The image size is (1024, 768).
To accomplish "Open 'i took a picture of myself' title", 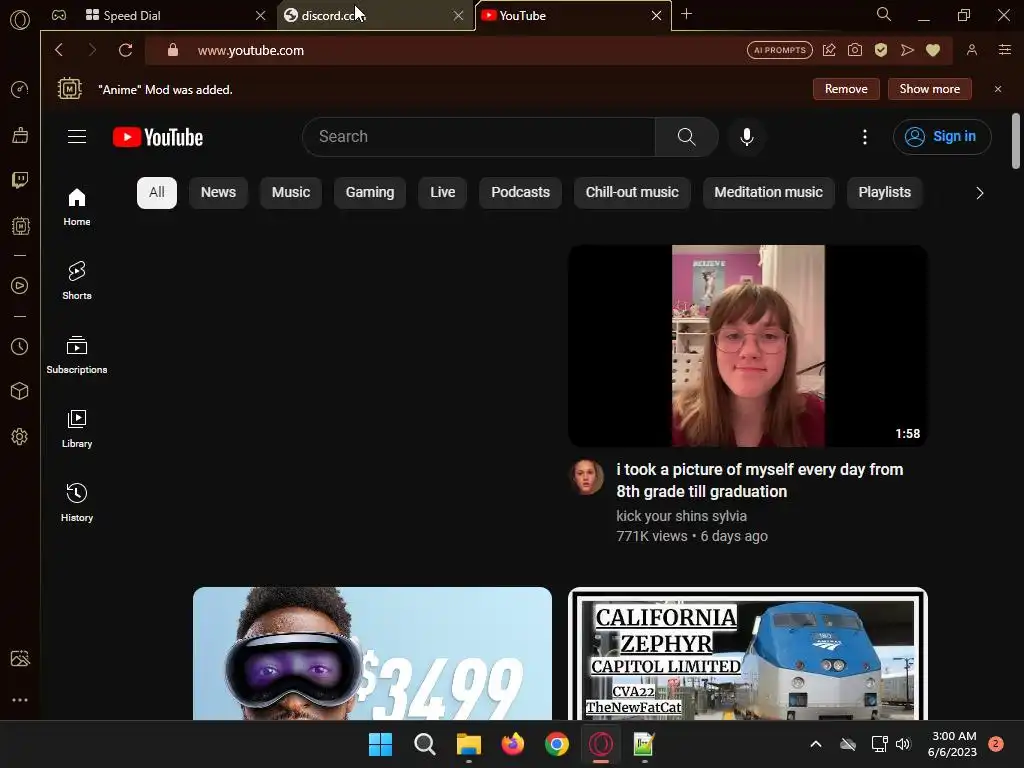I will click(x=760, y=480).
